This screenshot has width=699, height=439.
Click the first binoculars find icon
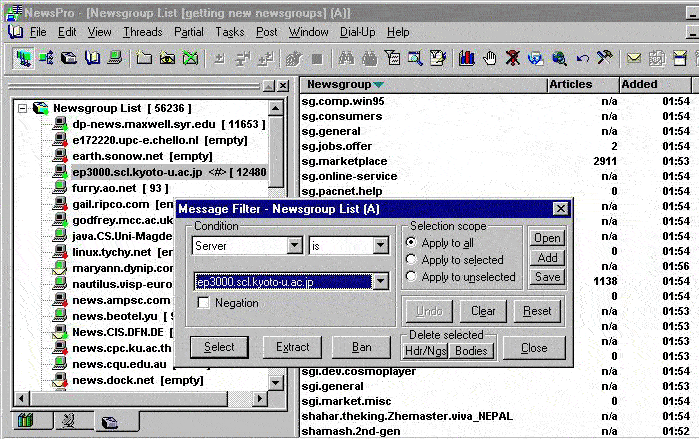click(346, 58)
